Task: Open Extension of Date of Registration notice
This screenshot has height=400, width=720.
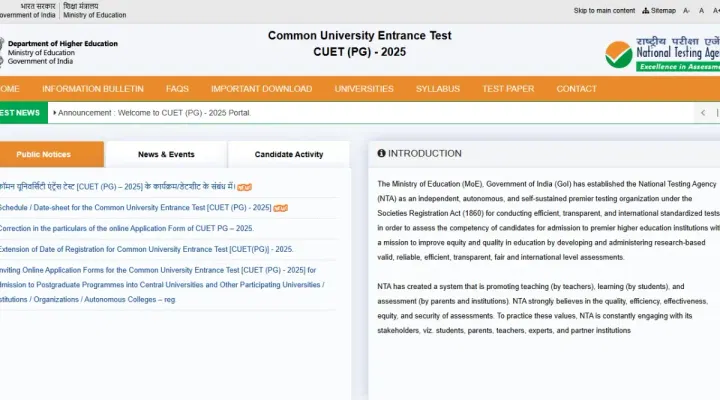Action: click(x=145, y=249)
